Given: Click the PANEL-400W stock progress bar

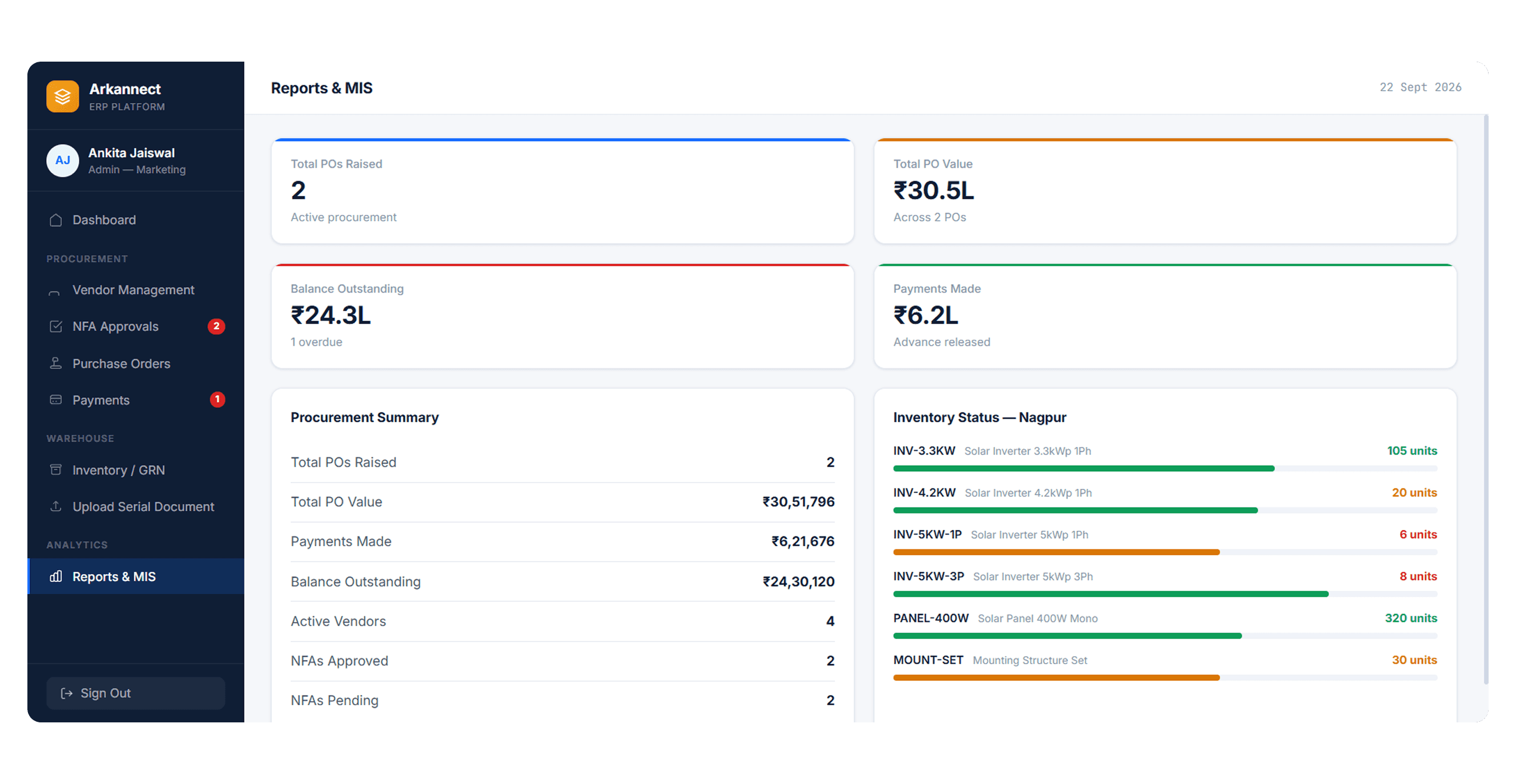Looking at the screenshot, I should pos(1165,636).
